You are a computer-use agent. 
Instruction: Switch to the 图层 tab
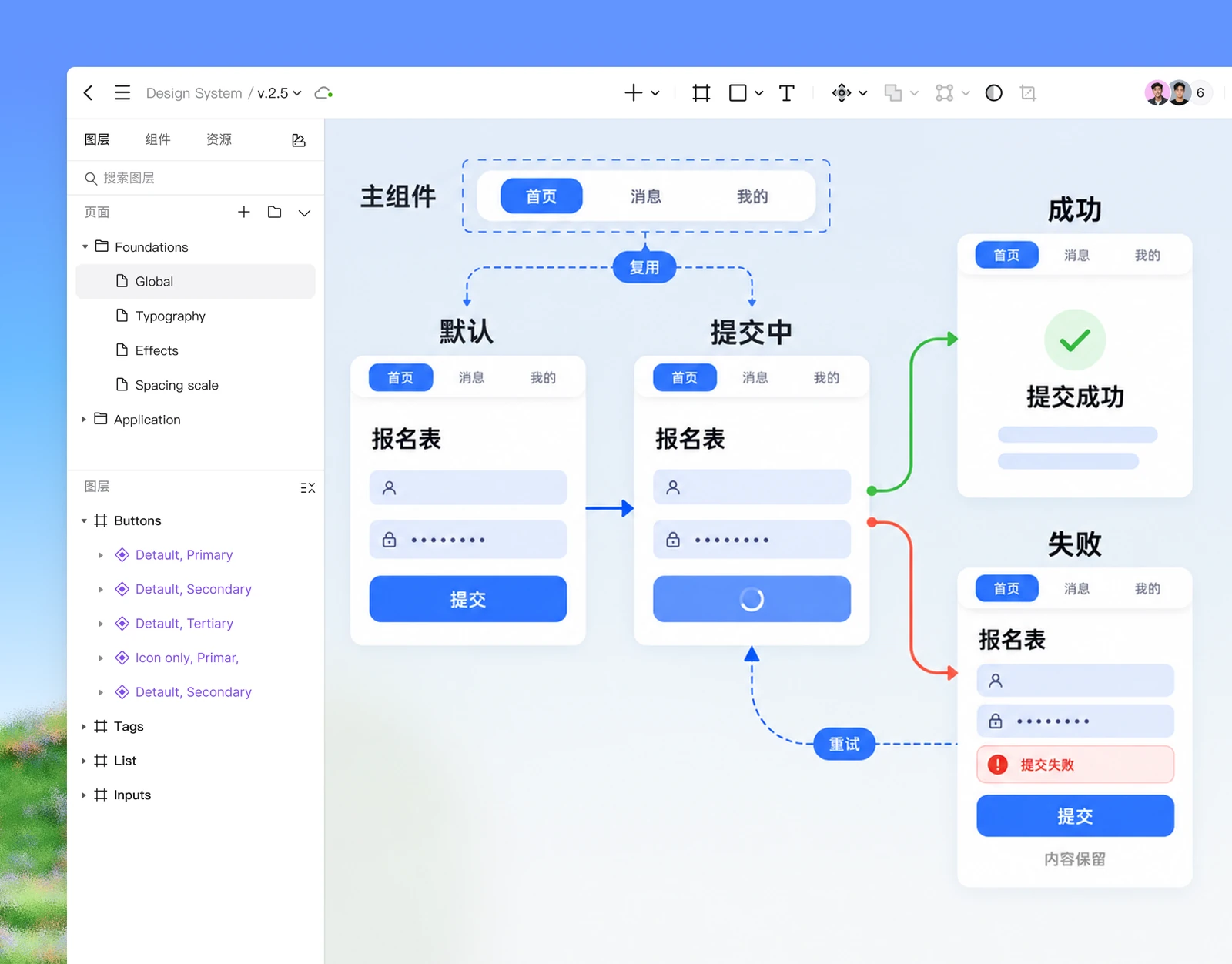(x=97, y=139)
